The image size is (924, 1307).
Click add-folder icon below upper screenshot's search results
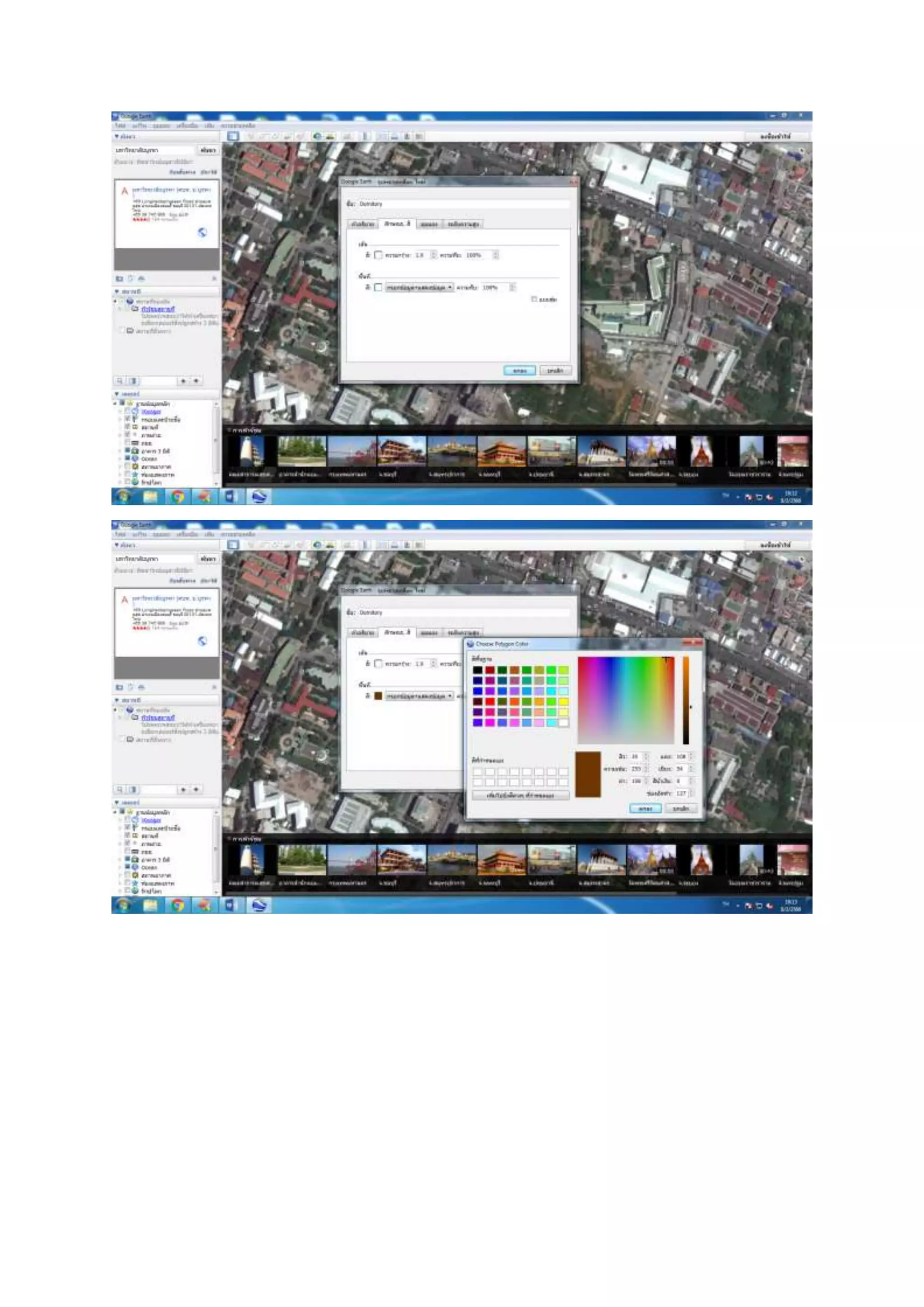click(120, 278)
